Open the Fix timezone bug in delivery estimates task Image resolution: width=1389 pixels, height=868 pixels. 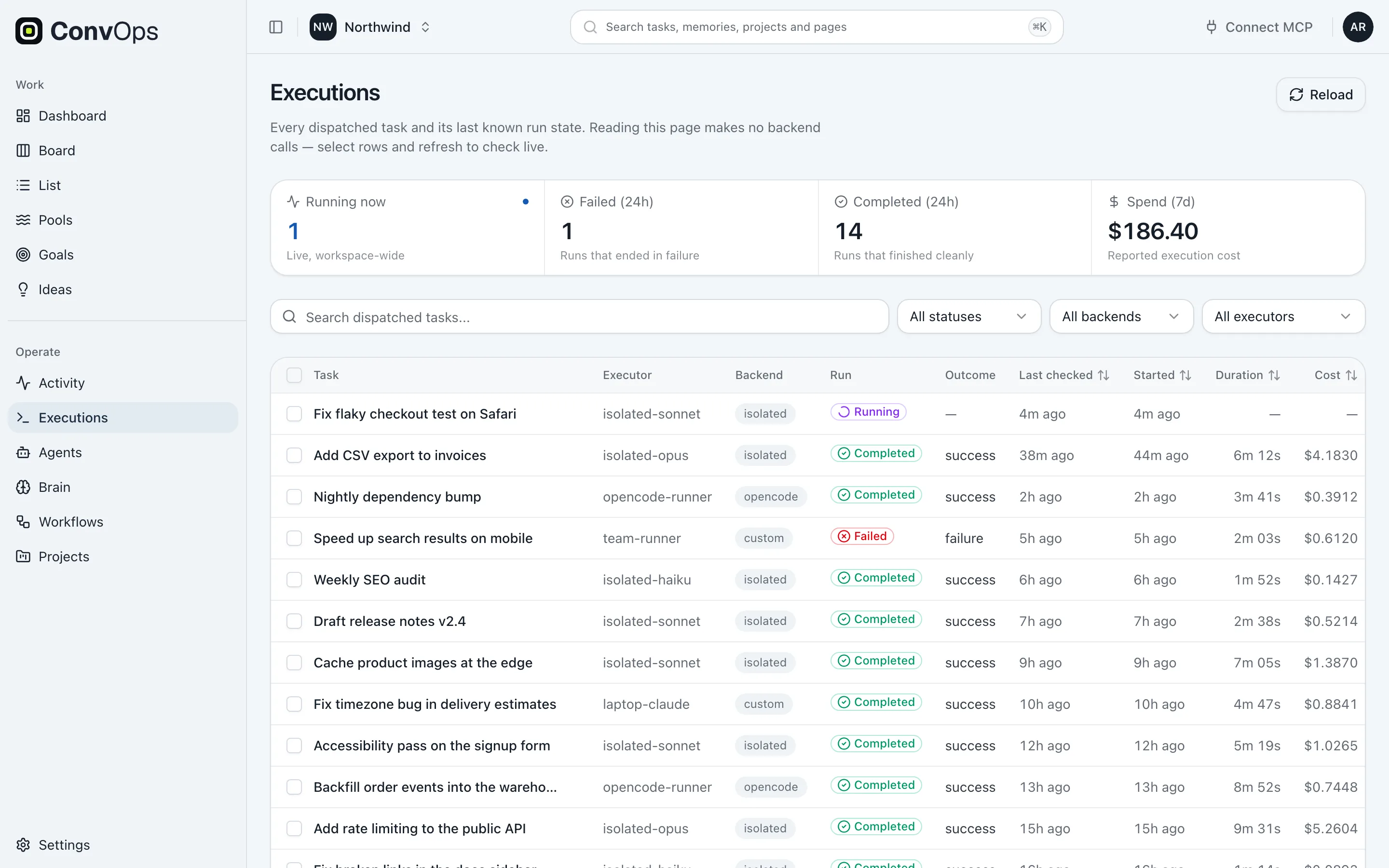tap(435, 704)
